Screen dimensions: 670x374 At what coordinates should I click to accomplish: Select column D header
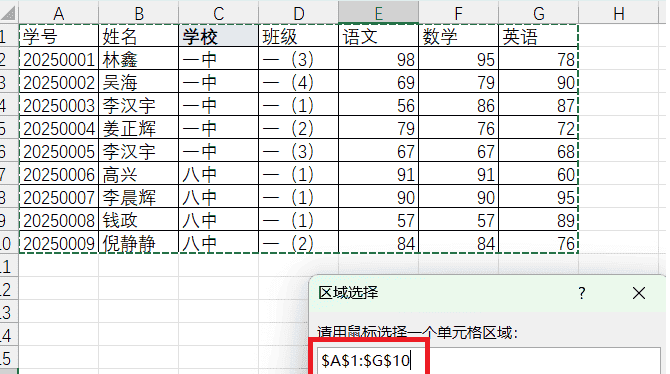coord(298,13)
